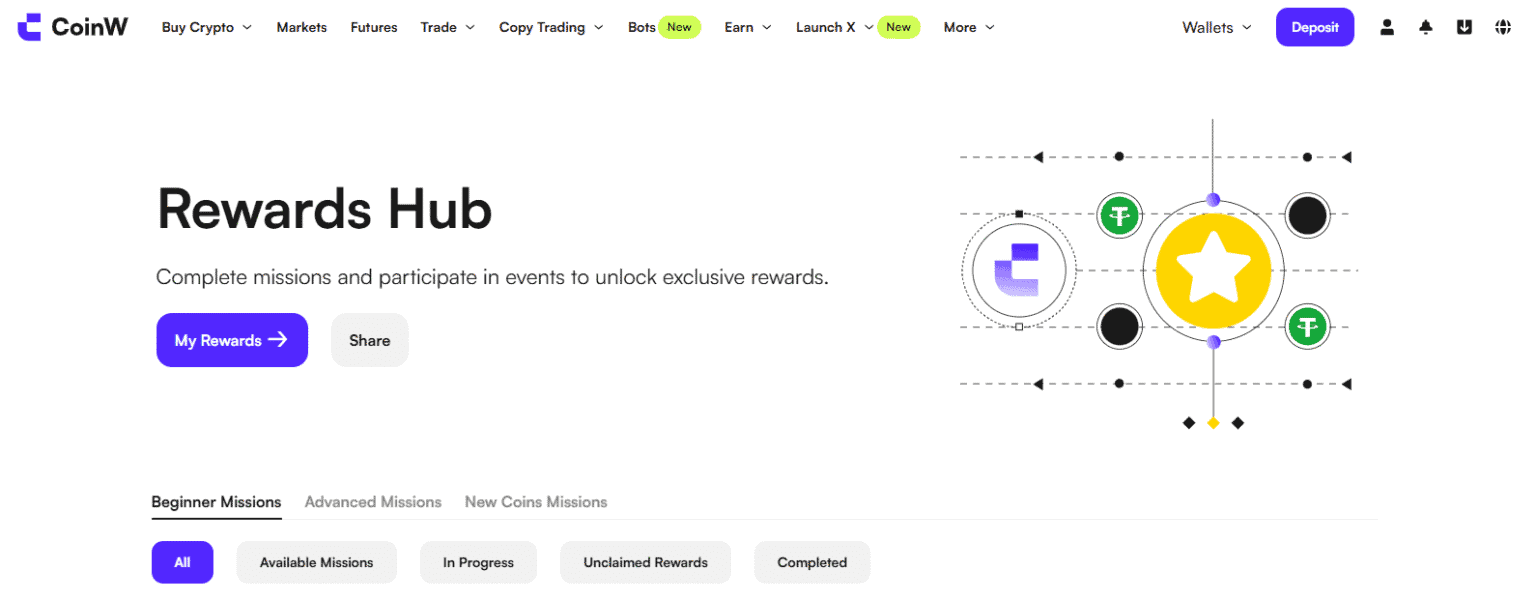This screenshot has width=1536, height=599.
Task: Open the Futures section
Action: pos(373,27)
